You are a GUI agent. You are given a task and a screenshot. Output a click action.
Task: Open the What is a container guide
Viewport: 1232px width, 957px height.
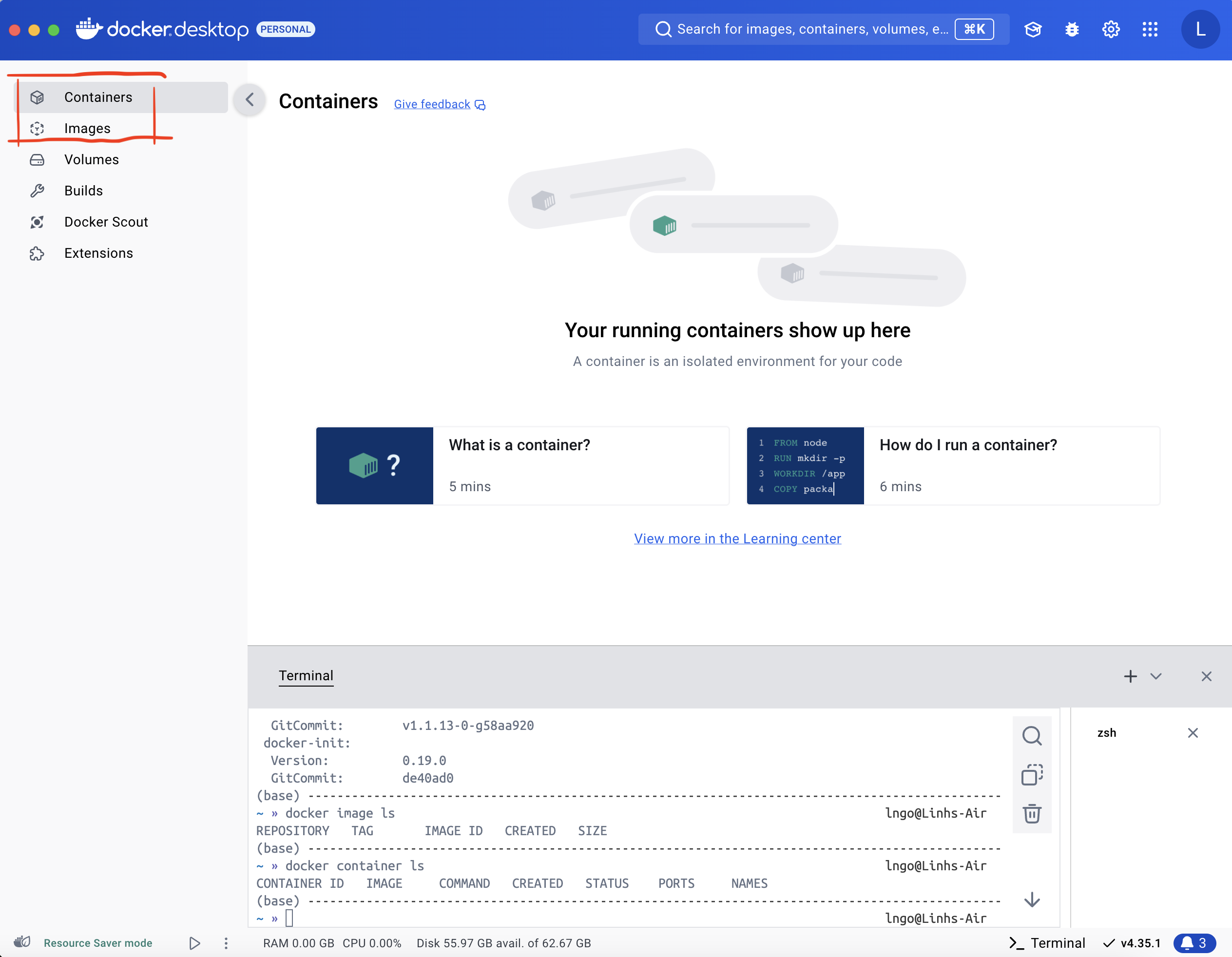pyautogui.click(x=522, y=466)
